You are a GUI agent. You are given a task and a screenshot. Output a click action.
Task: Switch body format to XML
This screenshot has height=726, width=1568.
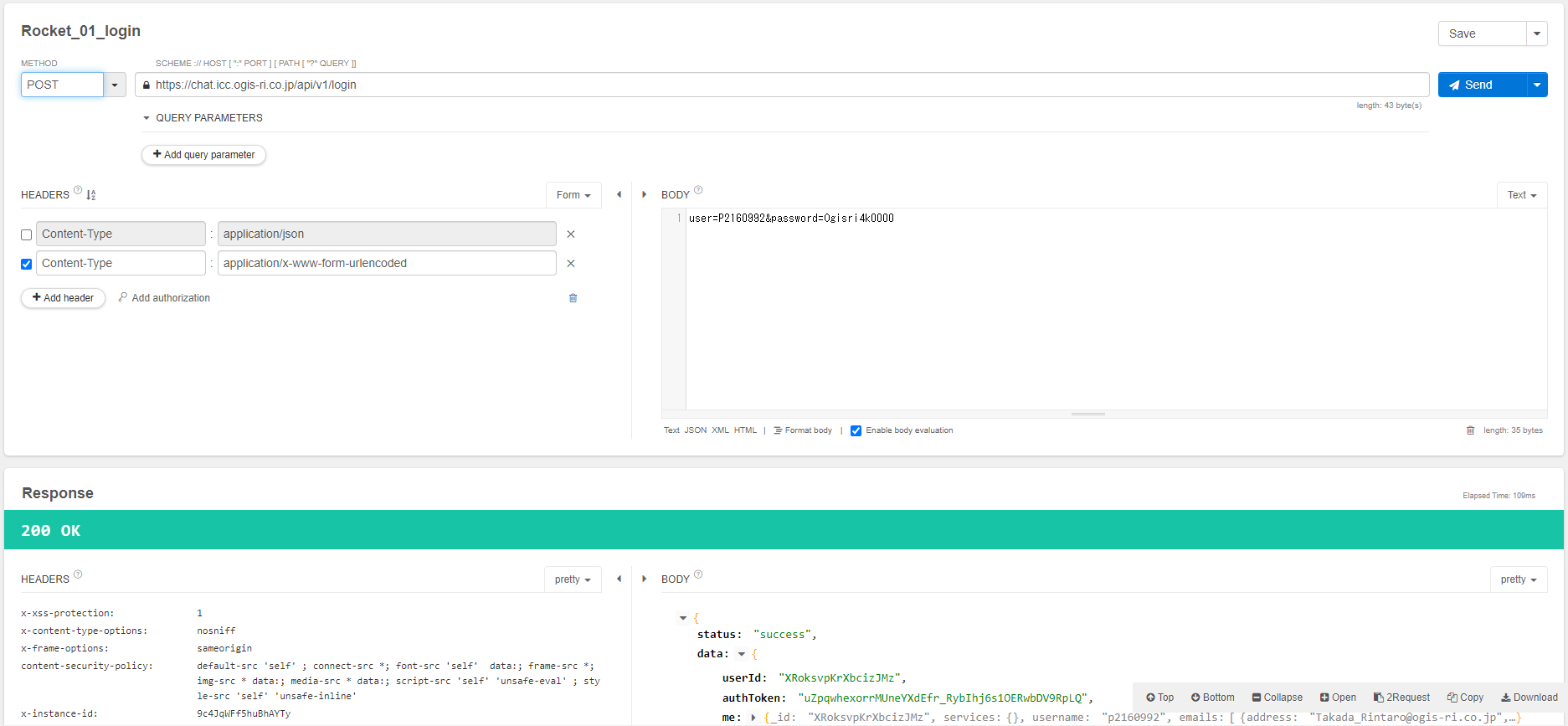pyautogui.click(x=720, y=430)
